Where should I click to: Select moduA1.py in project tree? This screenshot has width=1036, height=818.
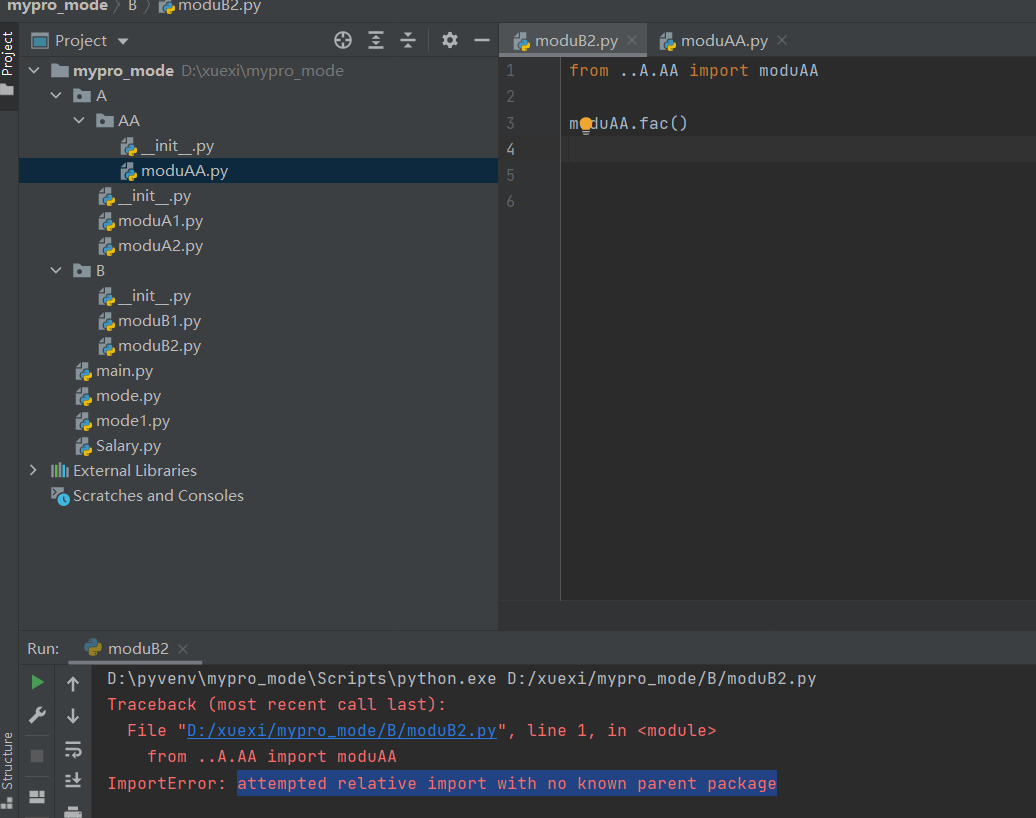click(x=161, y=221)
